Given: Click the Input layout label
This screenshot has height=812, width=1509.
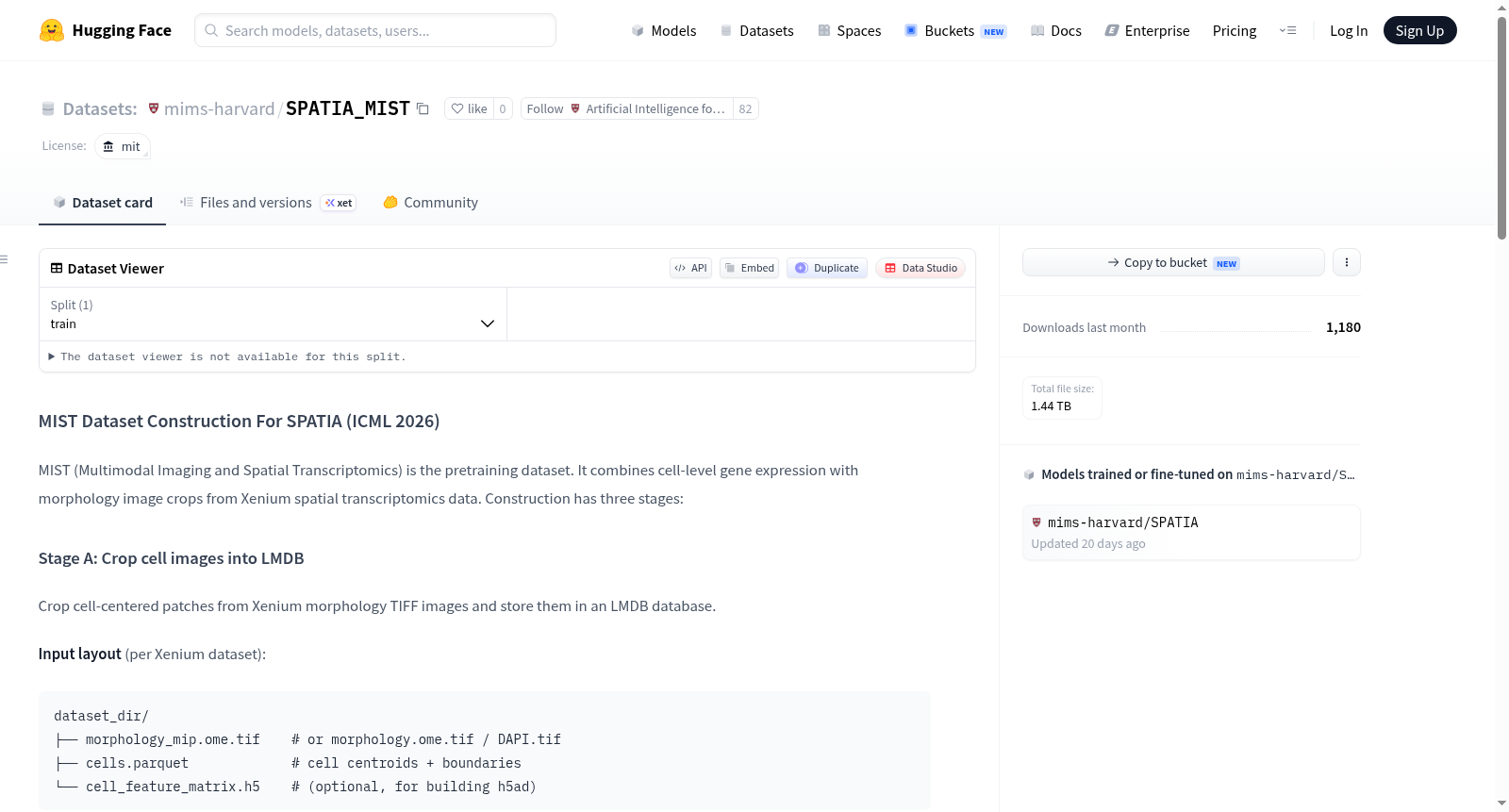Looking at the screenshot, I should 80,654.
